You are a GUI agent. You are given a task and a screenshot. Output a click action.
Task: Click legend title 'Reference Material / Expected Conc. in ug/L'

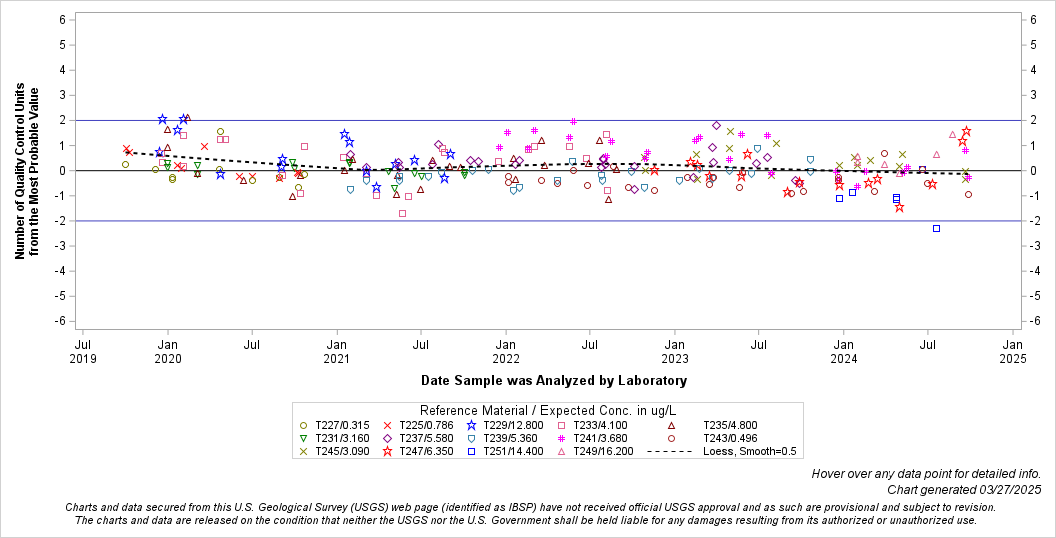coord(548,411)
